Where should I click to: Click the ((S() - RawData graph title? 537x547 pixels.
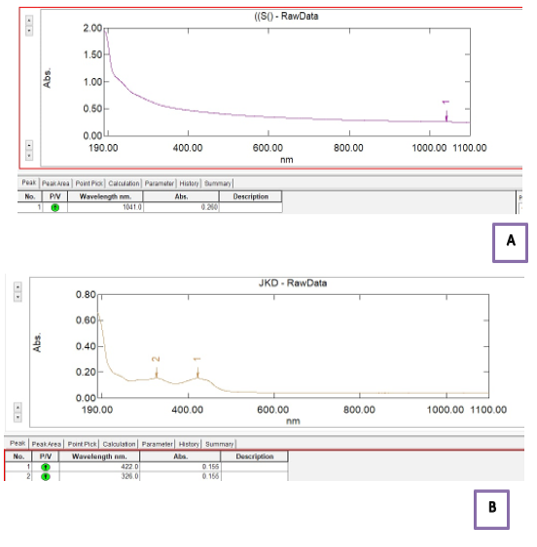[286, 16]
